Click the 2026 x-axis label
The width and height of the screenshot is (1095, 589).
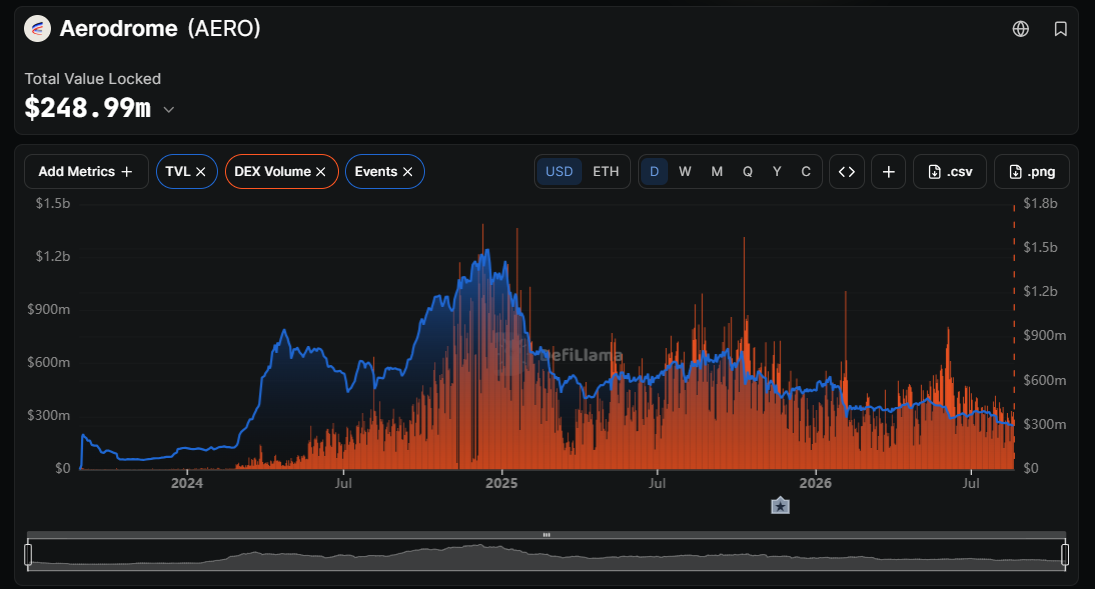pos(815,483)
